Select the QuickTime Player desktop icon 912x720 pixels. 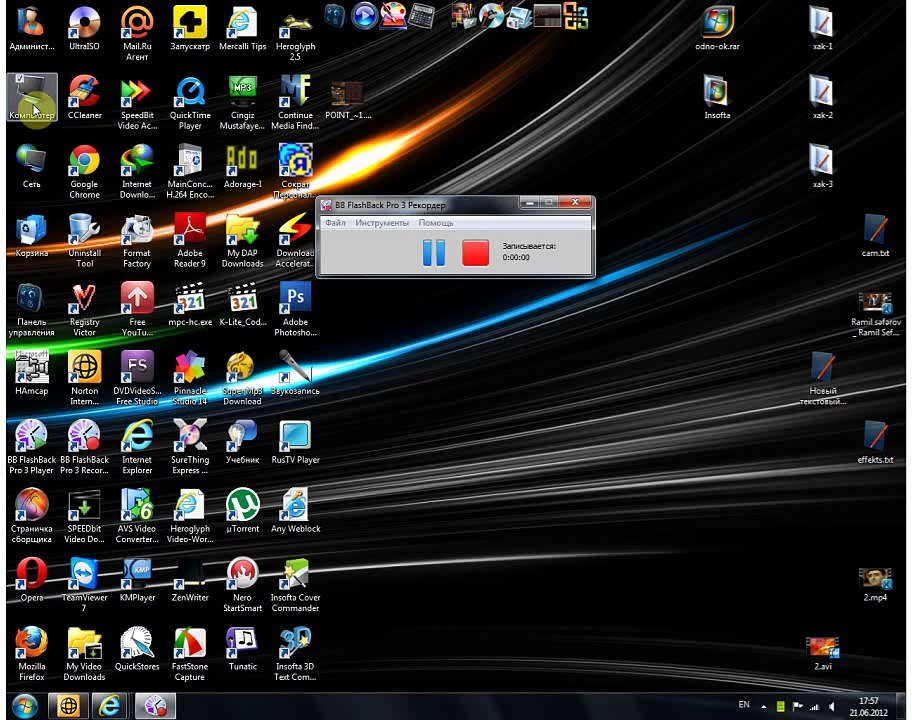(190, 103)
